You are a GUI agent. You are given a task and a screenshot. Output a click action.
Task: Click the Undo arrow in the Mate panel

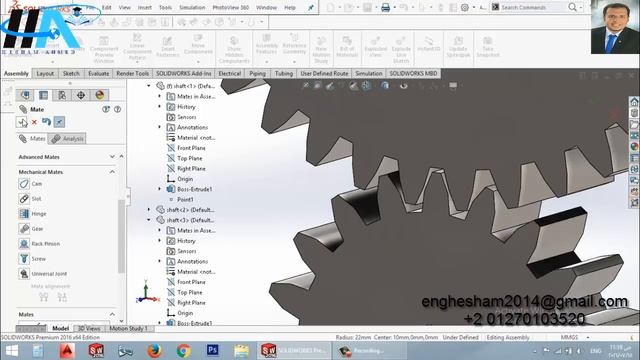47,122
